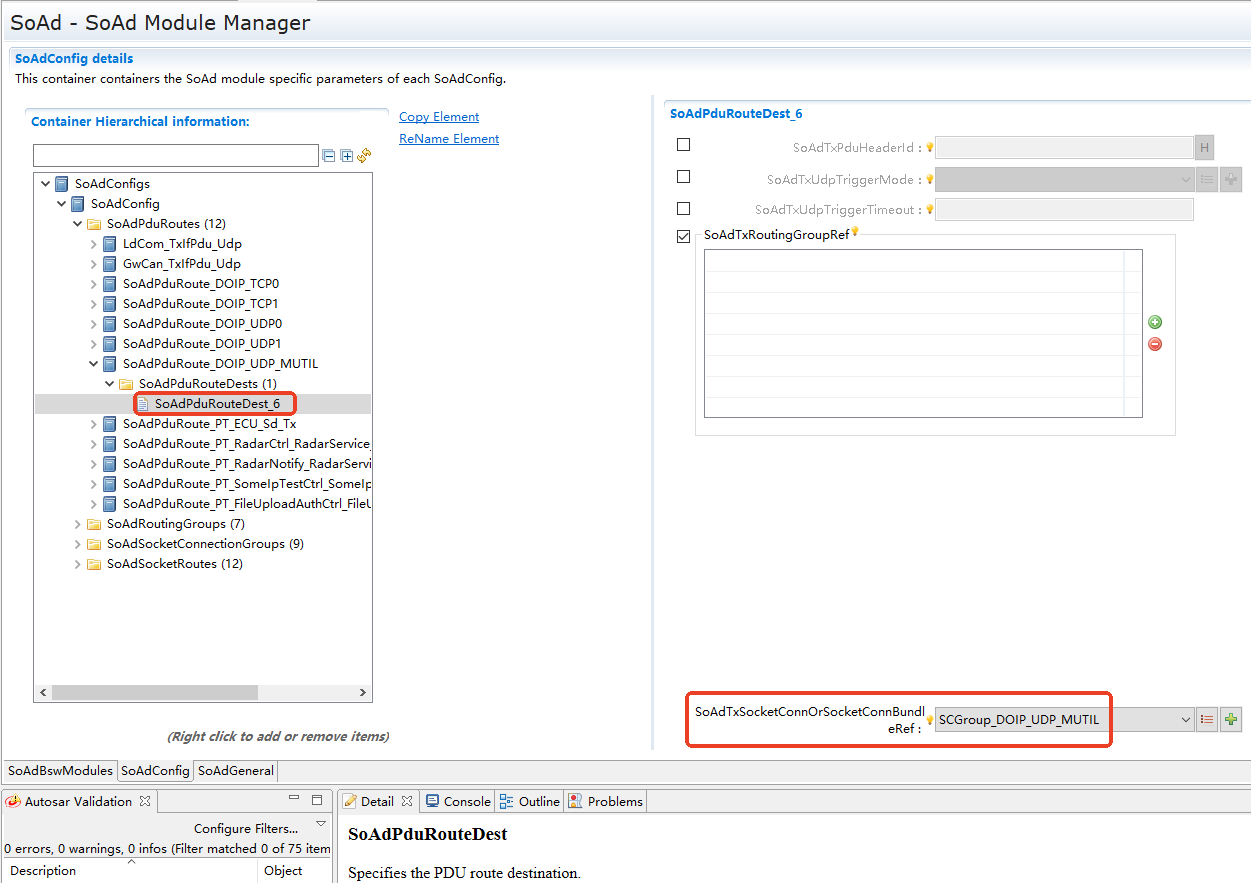Viewport: 1251px width, 883px height.
Task: Click the Copy Element link
Action: click(439, 117)
